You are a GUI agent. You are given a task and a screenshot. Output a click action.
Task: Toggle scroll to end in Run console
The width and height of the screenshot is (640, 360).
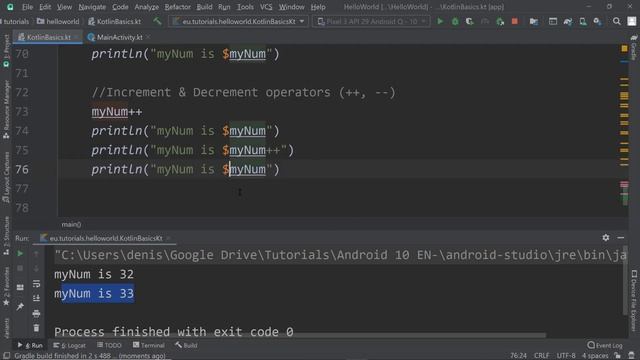(x=36, y=298)
